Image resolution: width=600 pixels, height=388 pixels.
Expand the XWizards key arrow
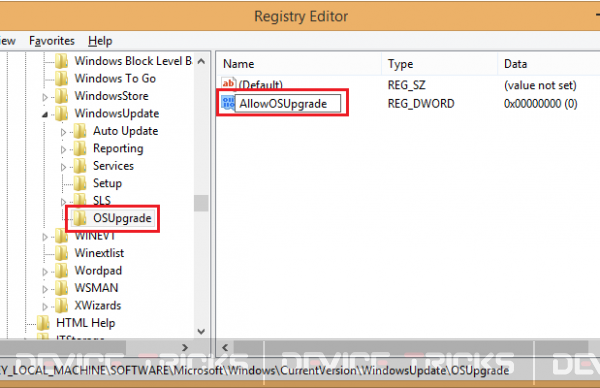click(45, 306)
